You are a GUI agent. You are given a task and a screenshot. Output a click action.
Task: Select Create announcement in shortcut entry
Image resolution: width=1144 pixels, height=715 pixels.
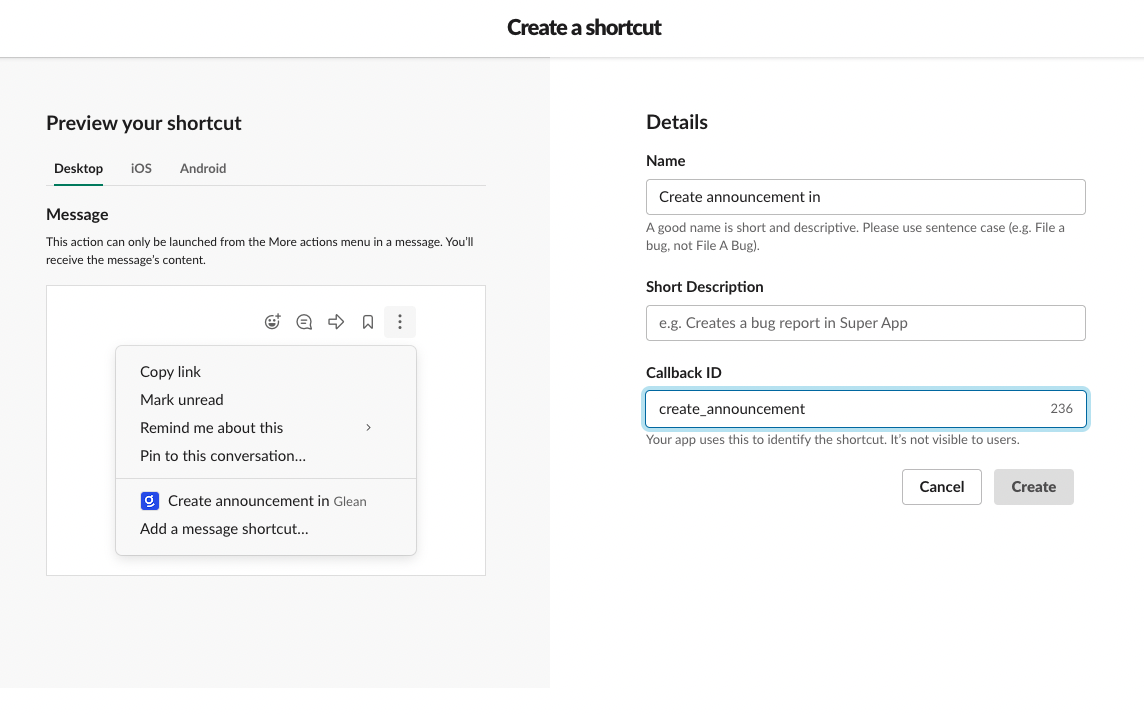click(x=248, y=501)
